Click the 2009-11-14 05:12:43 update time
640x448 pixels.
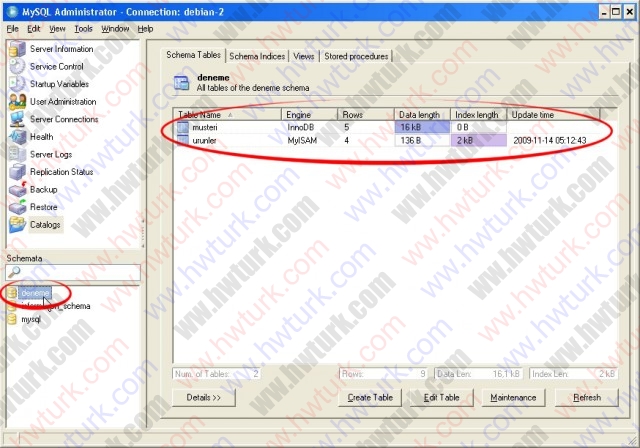coord(550,140)
